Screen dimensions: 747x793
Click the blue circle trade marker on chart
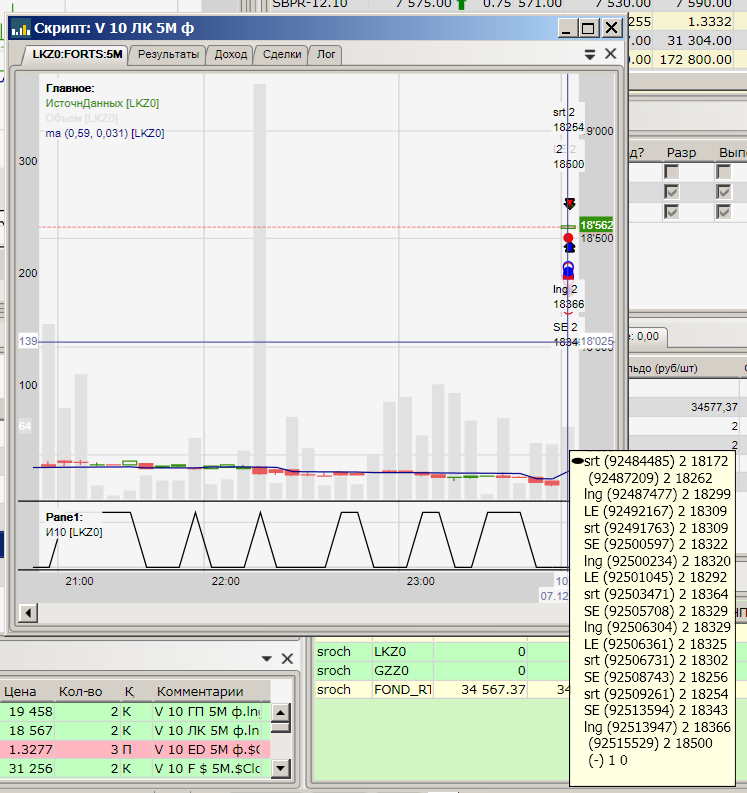click(x=568, y=269)
